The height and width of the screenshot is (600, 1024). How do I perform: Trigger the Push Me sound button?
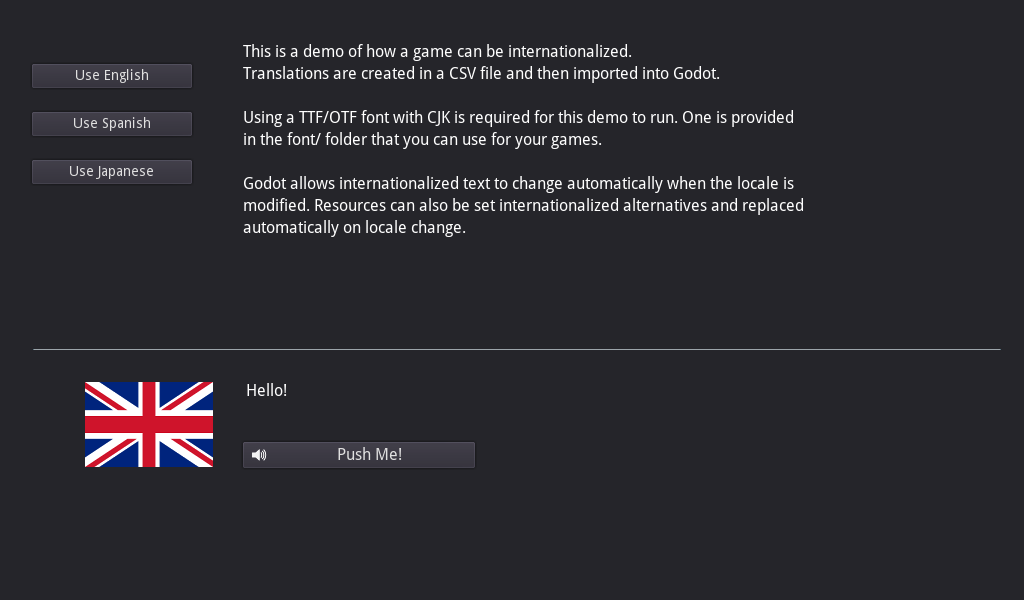358,454
